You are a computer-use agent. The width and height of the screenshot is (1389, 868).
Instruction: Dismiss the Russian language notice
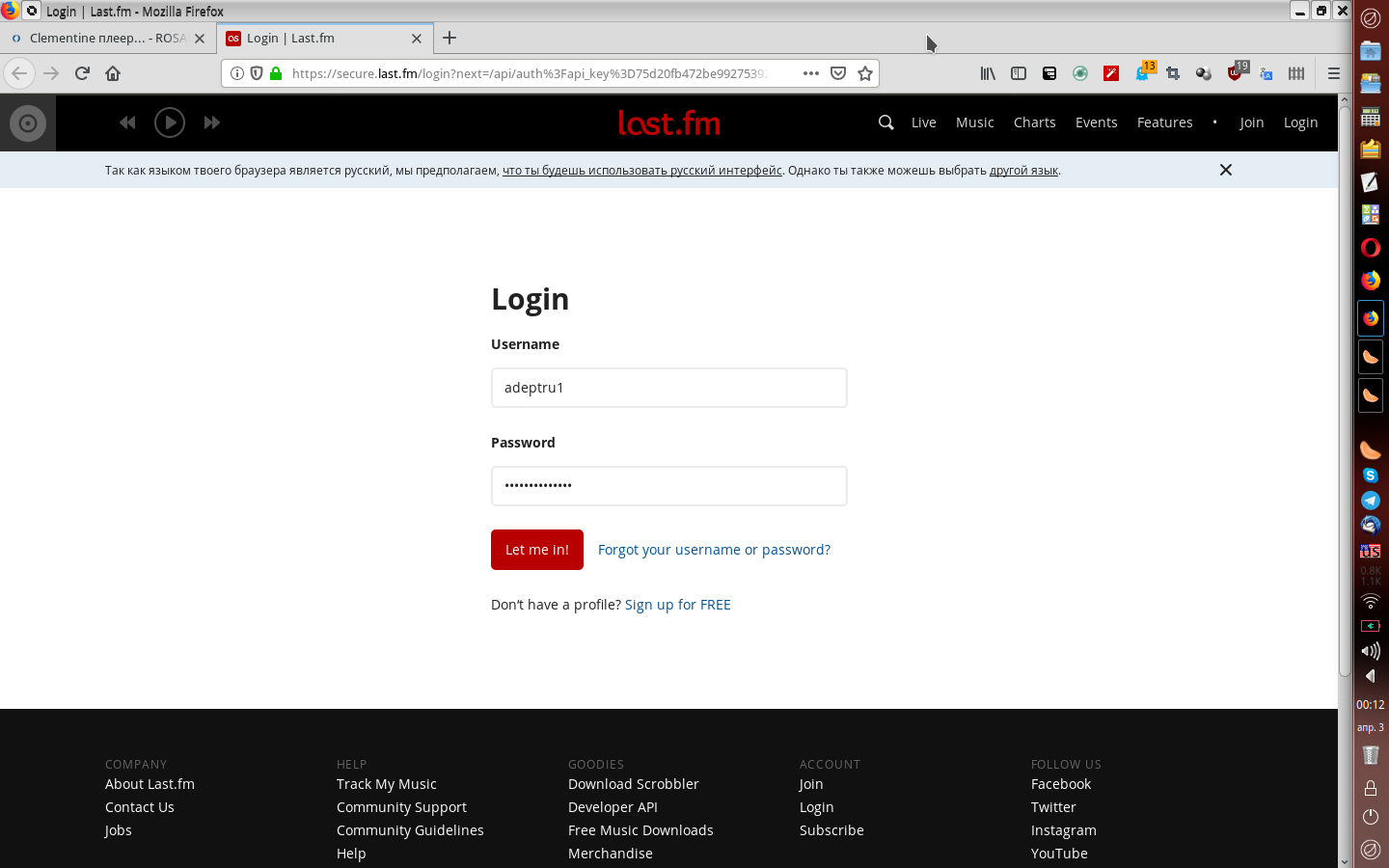1226,170
